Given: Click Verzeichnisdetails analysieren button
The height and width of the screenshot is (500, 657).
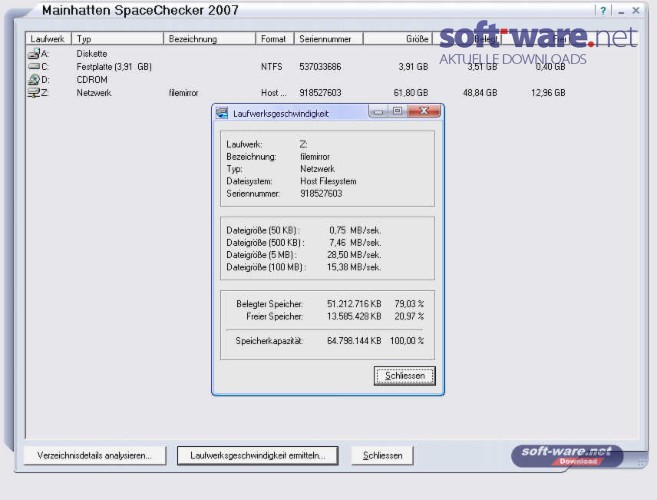Looking at the screenshot, I should coord(95,456).
